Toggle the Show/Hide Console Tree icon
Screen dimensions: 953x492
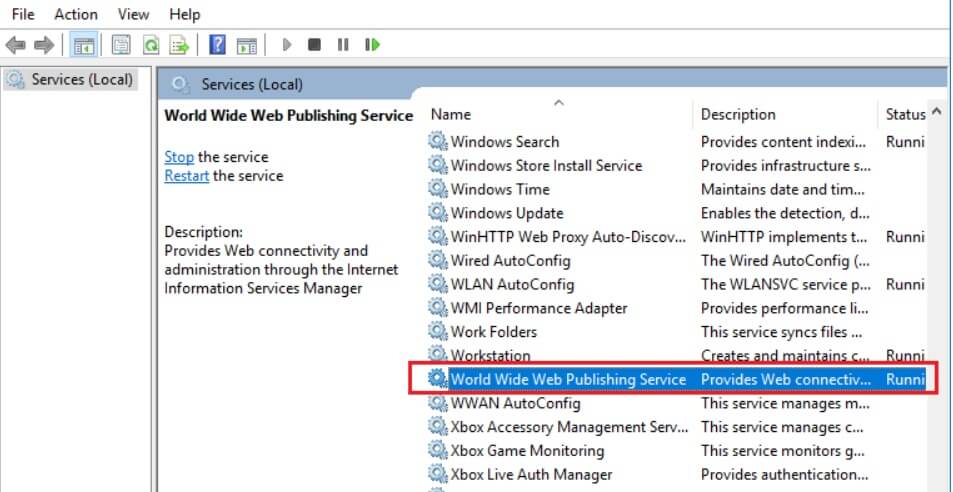tap(84, 45)
